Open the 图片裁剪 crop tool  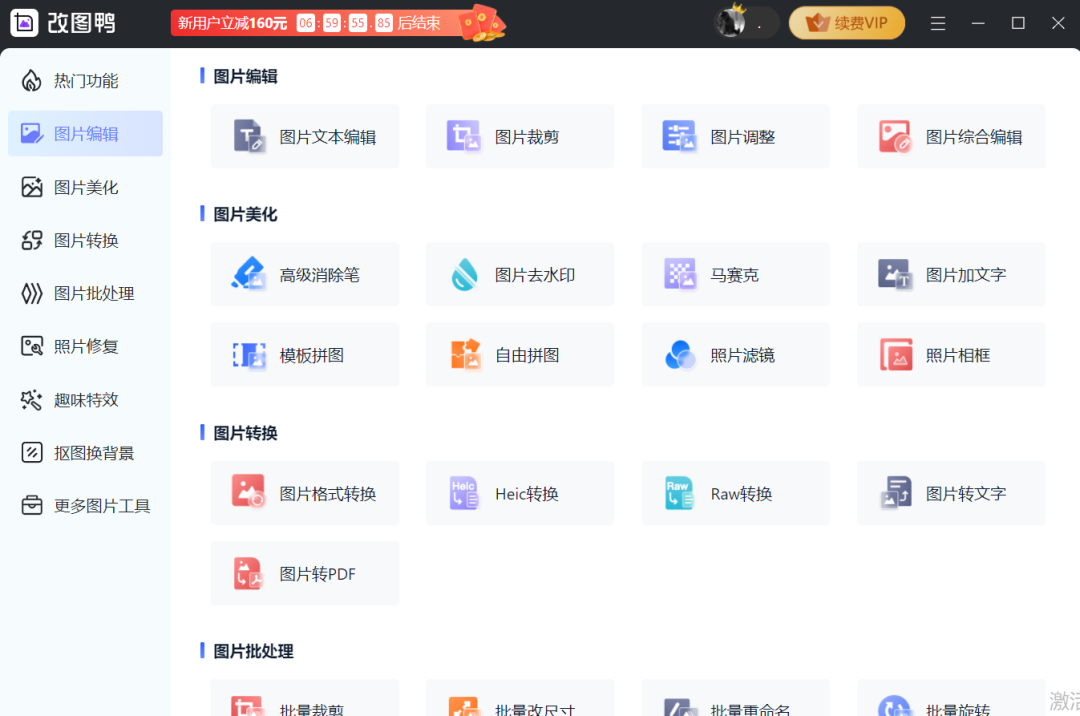[x=519, y=136]
